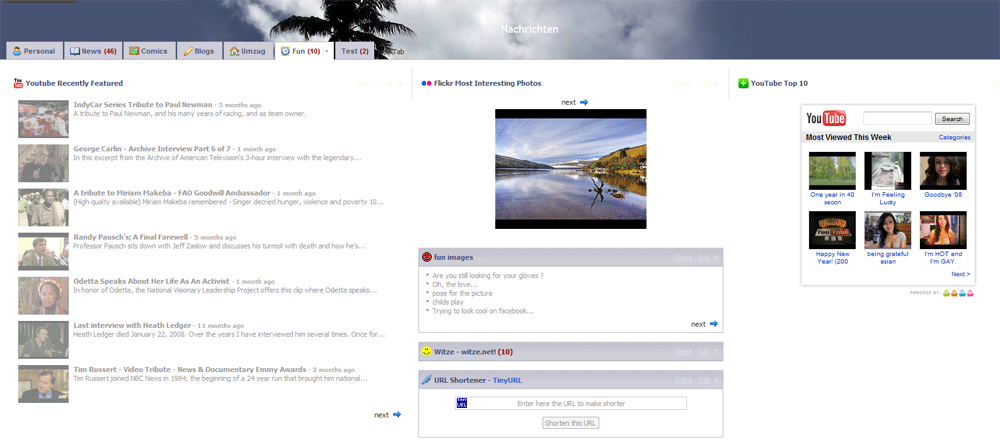Open the 'One year in 40 secon' video thumbnail
Image resolution: width=1000 pixels, height=442 pixels.
832,170
